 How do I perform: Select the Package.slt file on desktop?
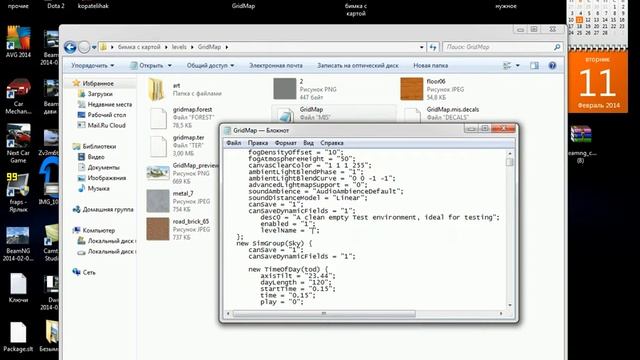click(18, 337)
